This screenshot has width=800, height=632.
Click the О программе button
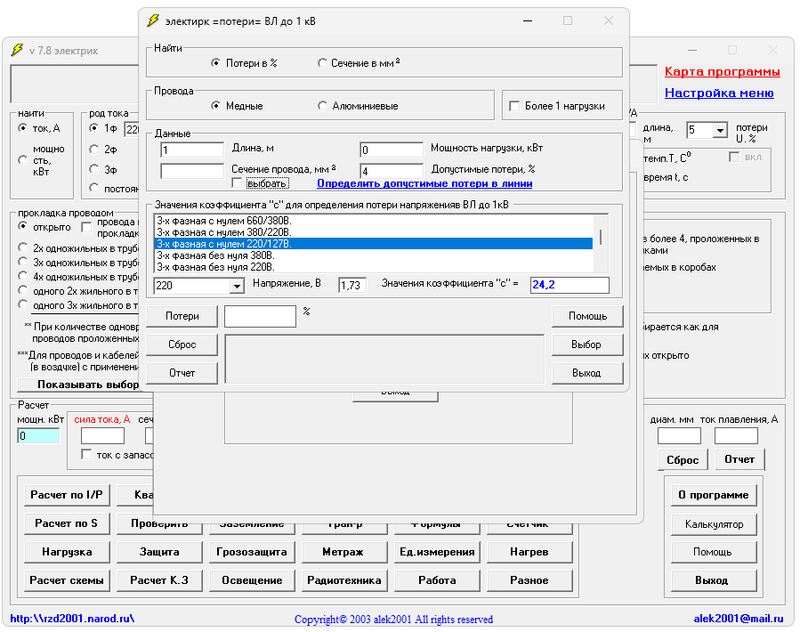(x=714, y=495)
